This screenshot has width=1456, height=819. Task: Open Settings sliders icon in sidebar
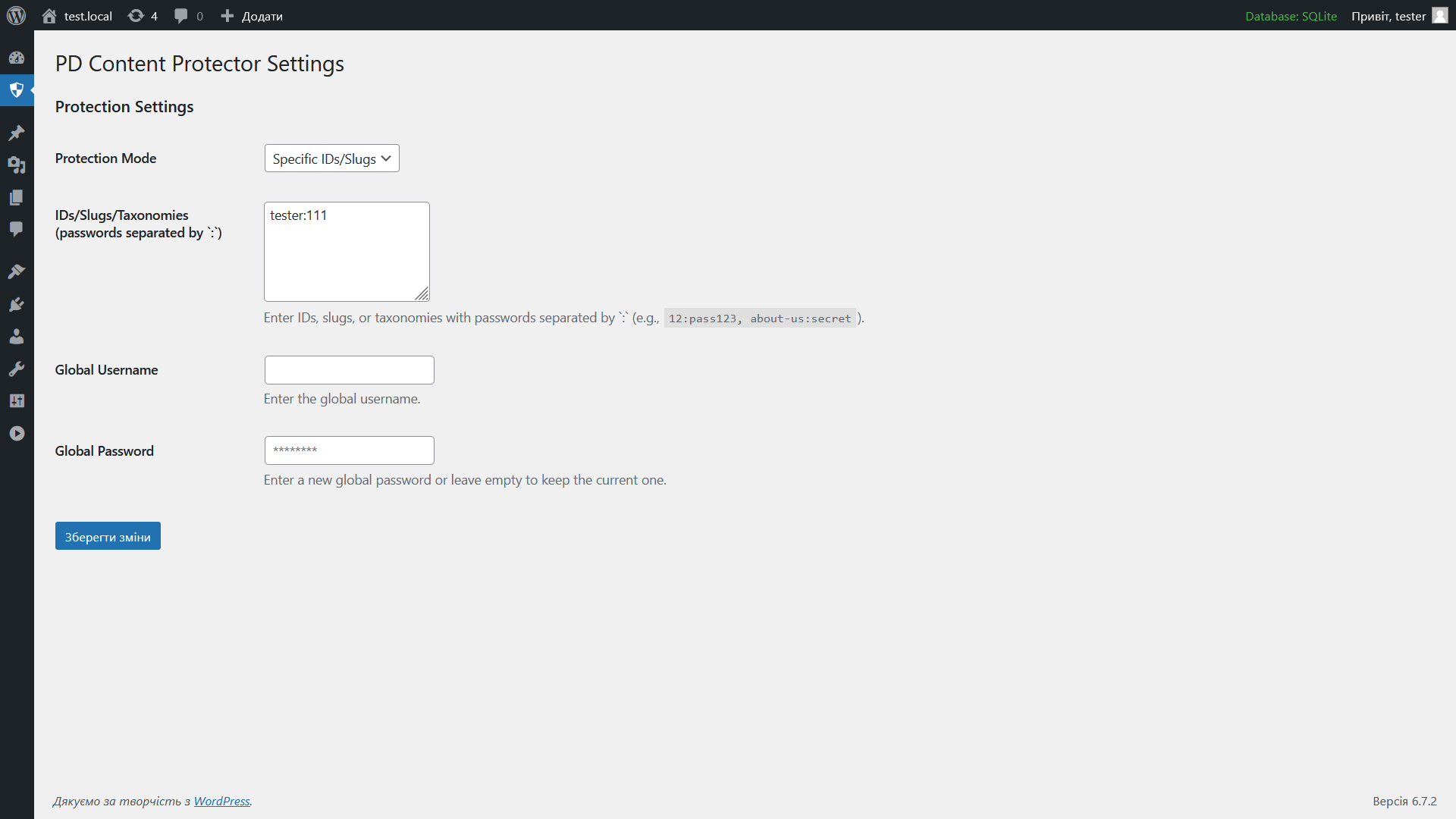tap(17, 400)
